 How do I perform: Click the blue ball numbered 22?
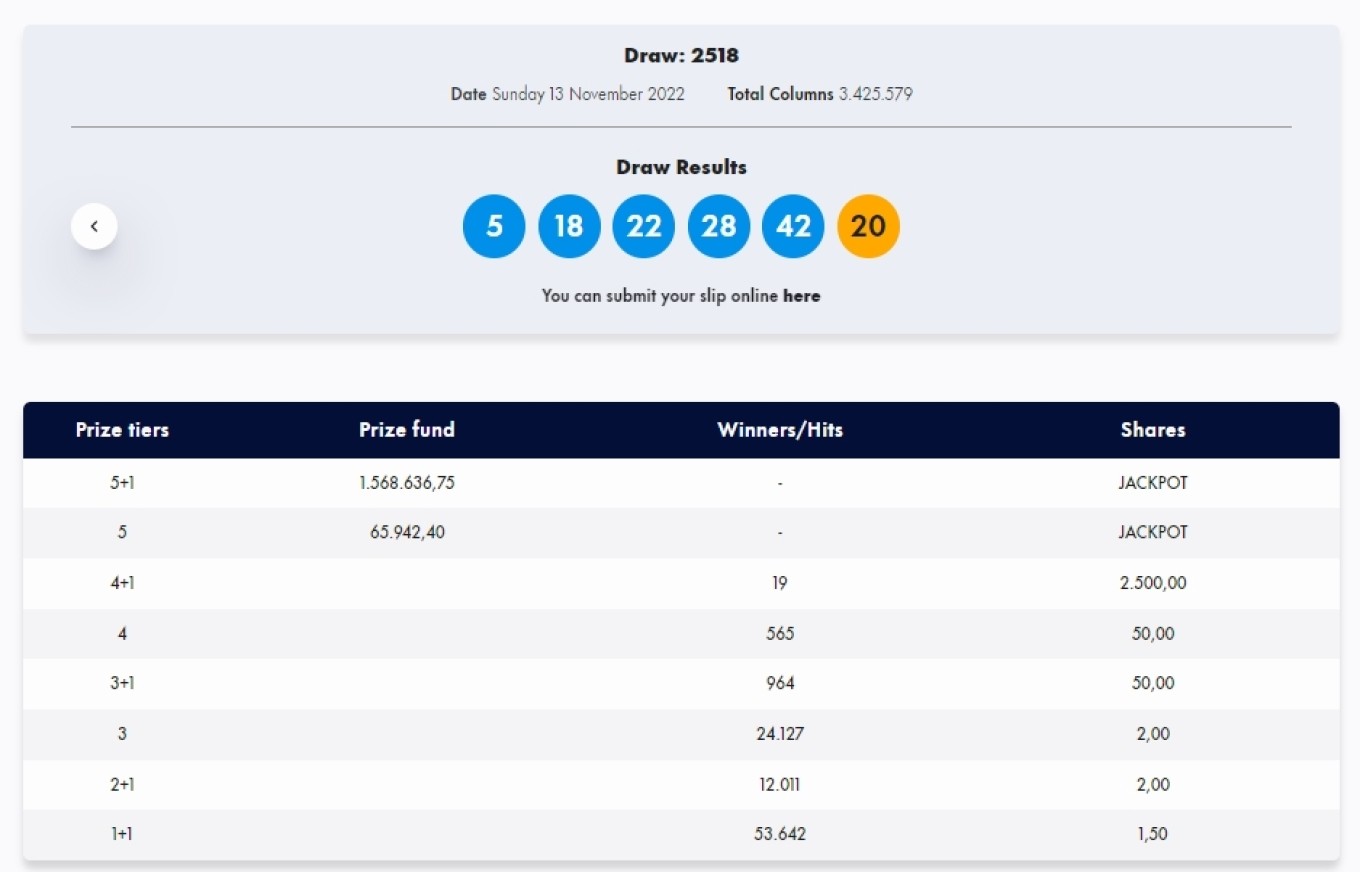tap(644, 226)
